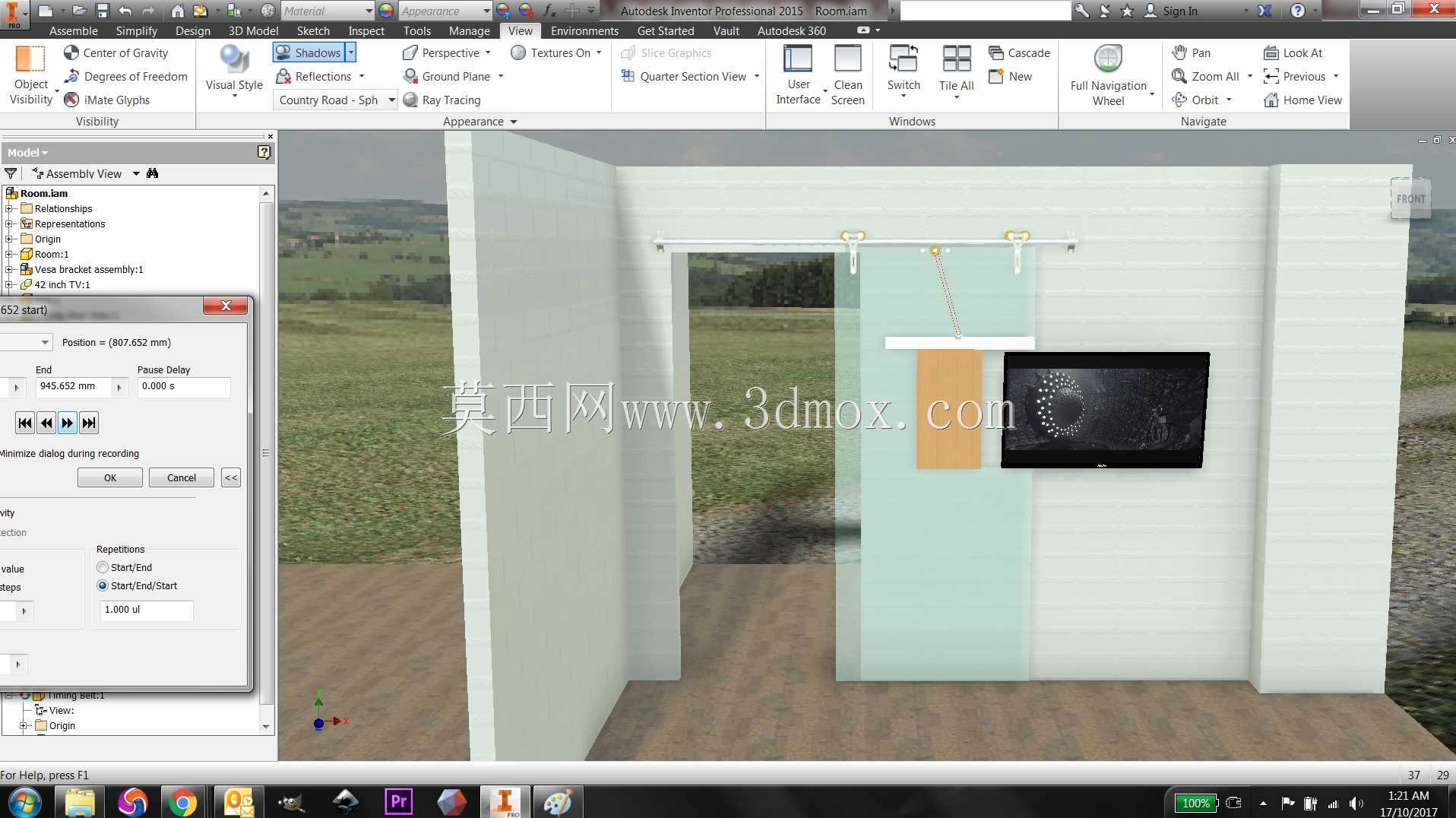Select the Start/End repetition option

[103, 567]
